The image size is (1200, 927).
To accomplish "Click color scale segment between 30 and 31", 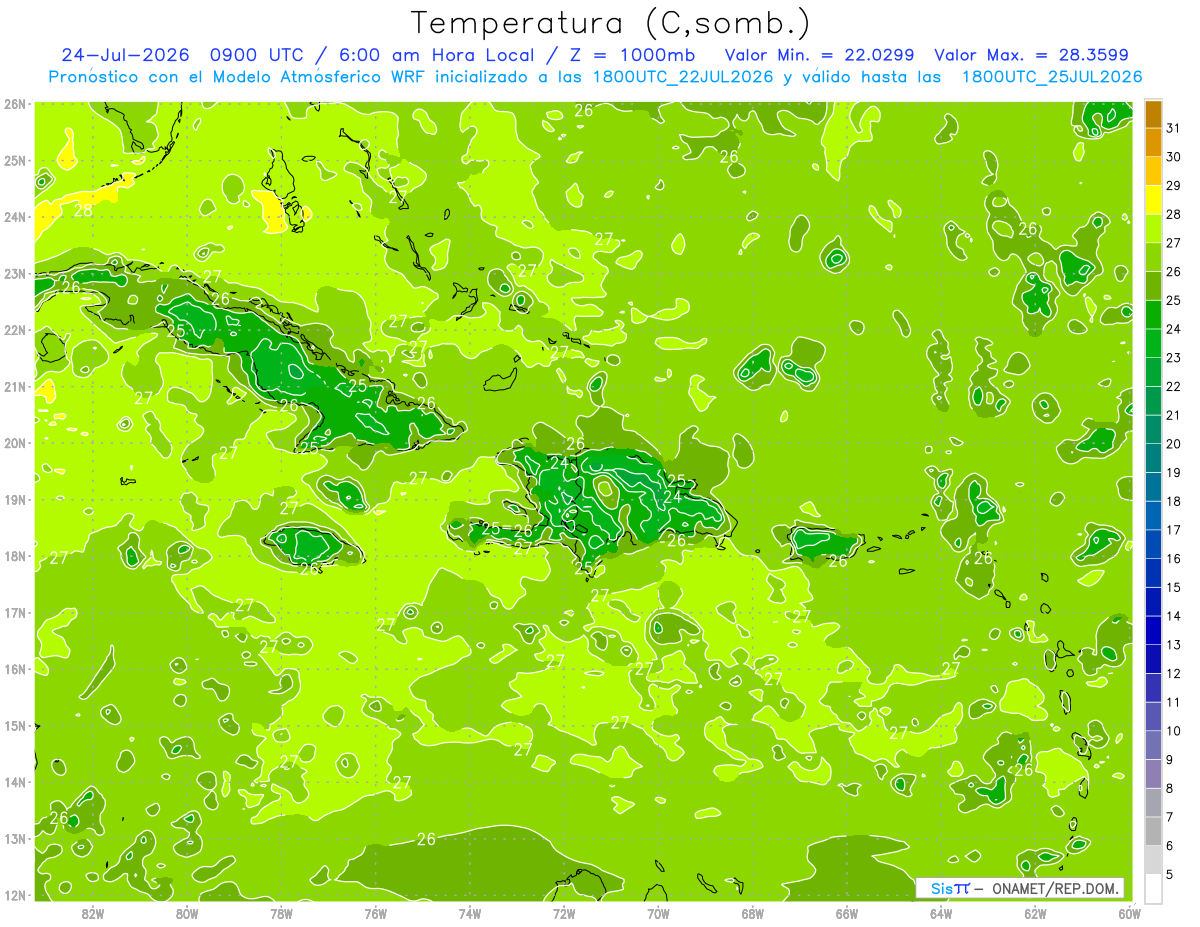I will pyautogui.click(x=1153, y=143).
